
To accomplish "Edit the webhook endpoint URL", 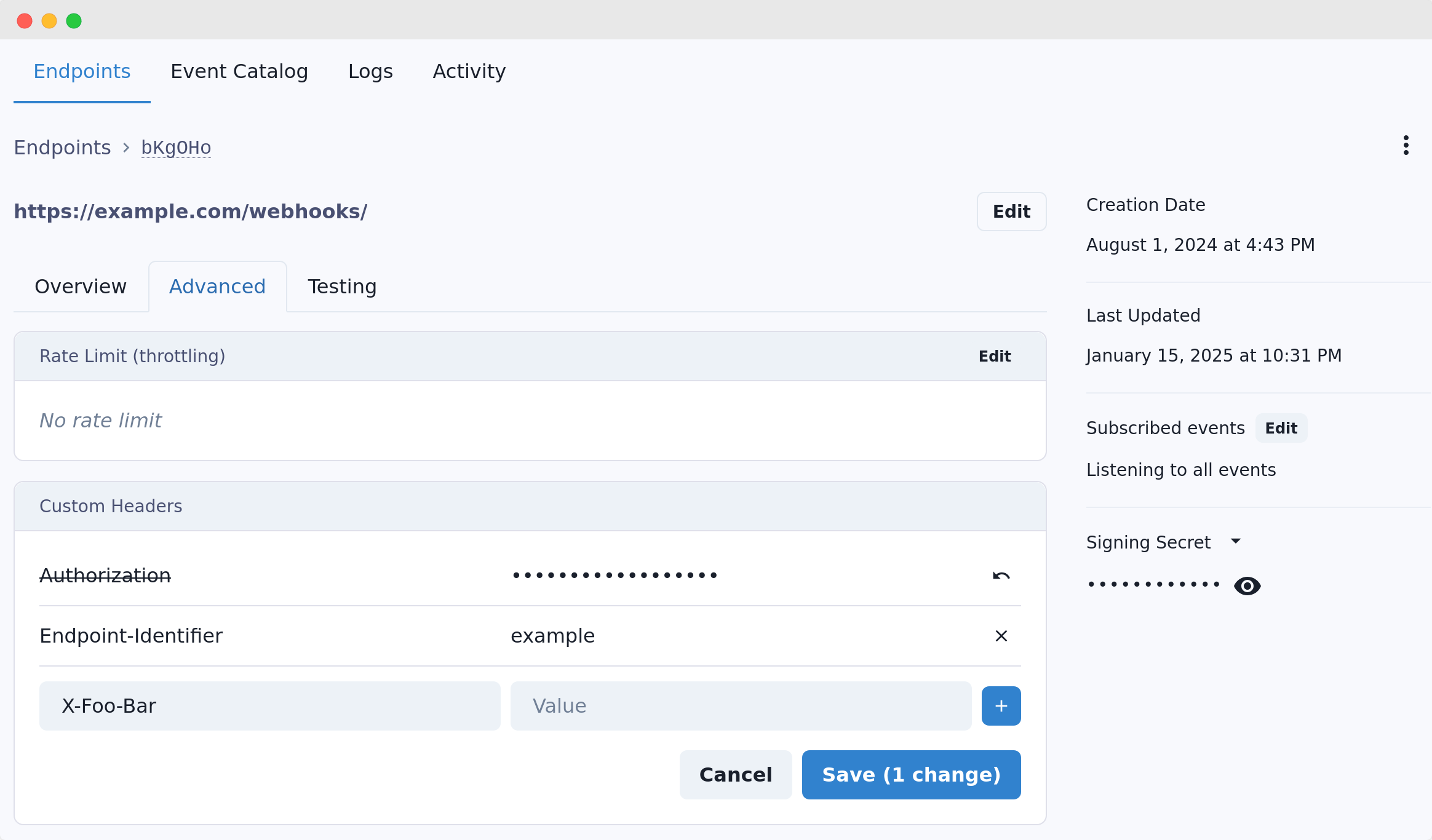I will 1011,211.
